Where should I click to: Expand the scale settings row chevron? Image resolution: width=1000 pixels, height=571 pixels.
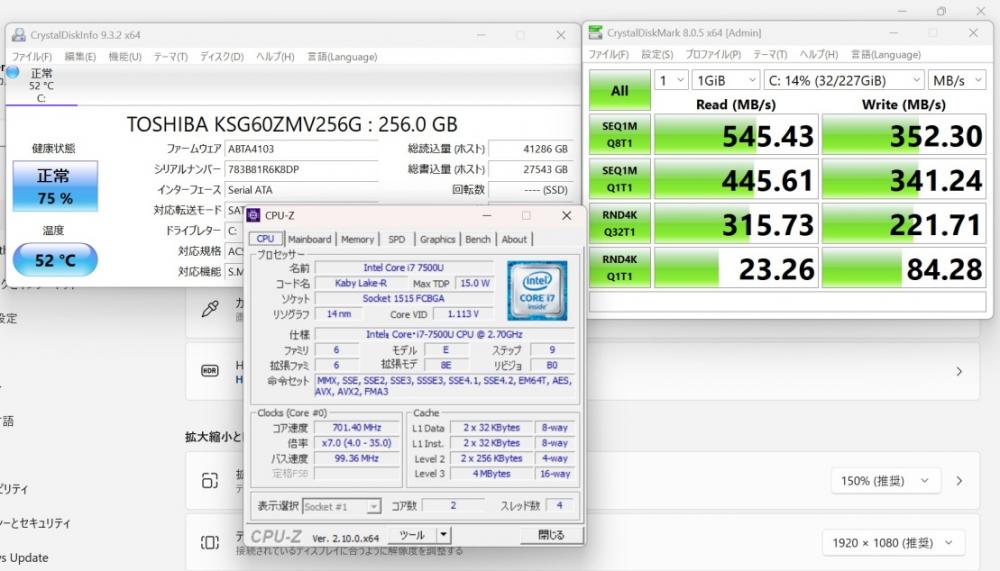(959, 480)
